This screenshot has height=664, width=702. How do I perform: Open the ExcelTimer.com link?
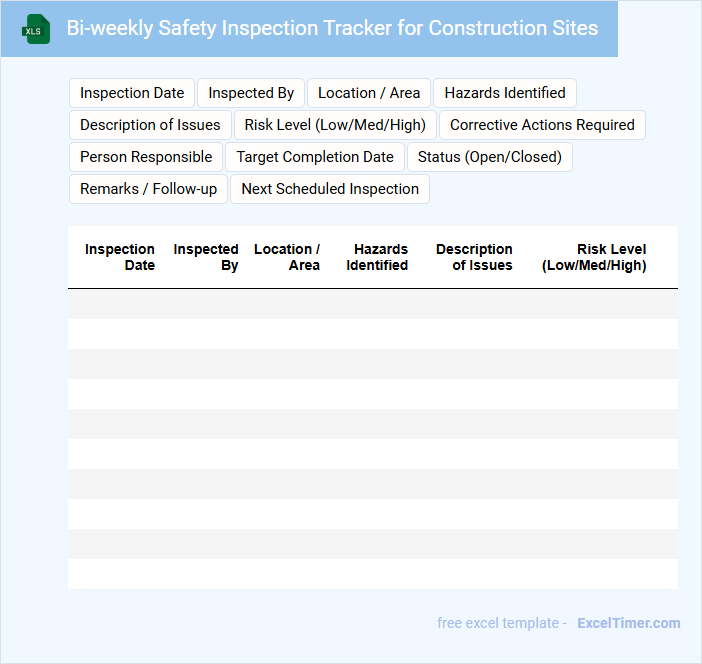click(628, 623)
